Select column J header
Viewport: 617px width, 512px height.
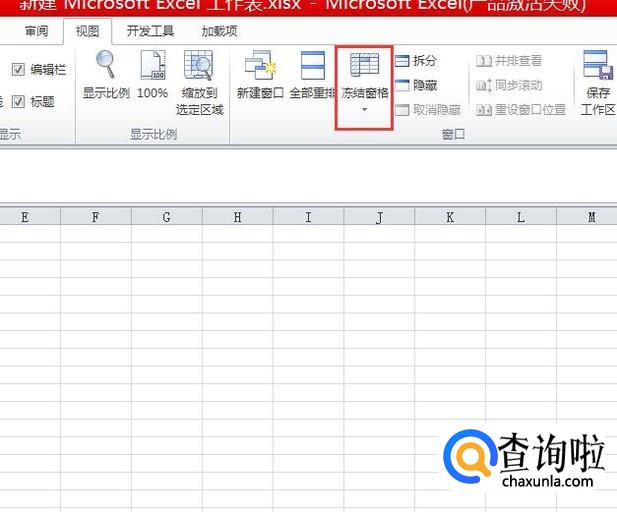coord(379,217)
